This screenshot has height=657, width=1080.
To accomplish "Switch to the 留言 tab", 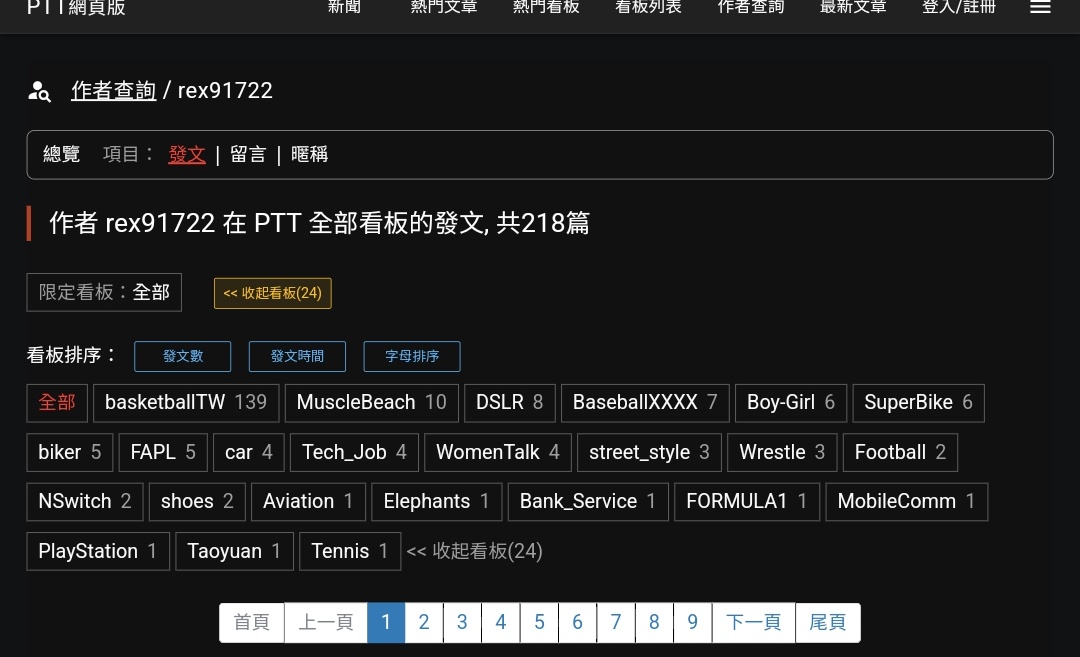I will tap(248, 154).
